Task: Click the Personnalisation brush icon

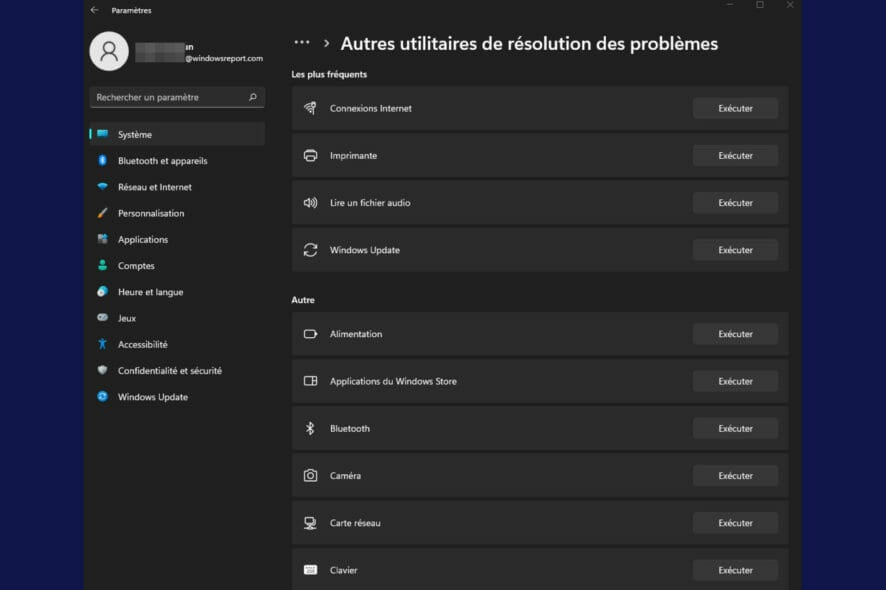Action: click(x=102, y=213)
